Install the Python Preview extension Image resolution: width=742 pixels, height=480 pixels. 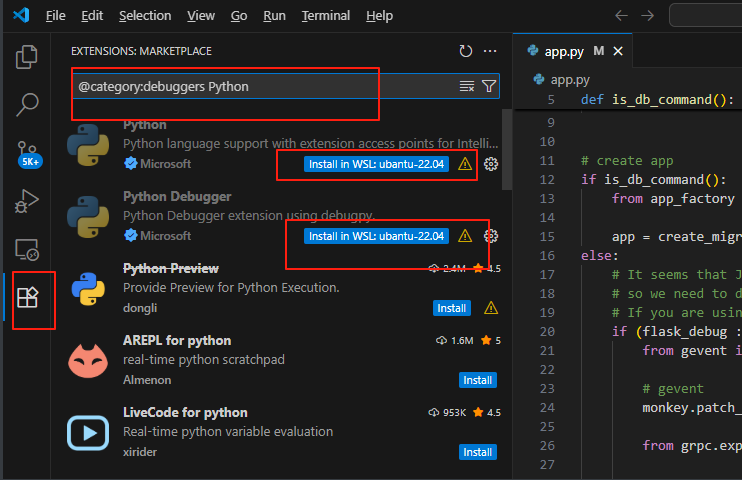(x=451, y=308)
